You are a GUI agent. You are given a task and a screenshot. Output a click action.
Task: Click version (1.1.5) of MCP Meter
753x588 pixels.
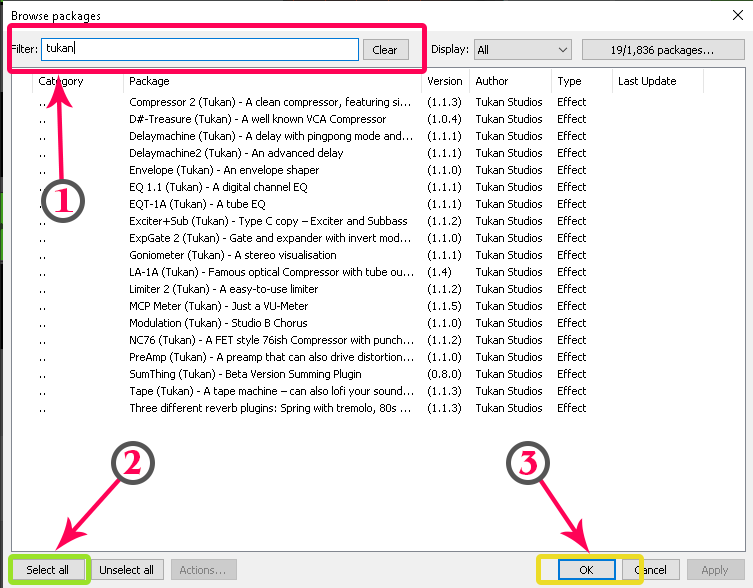pos(444,306)
